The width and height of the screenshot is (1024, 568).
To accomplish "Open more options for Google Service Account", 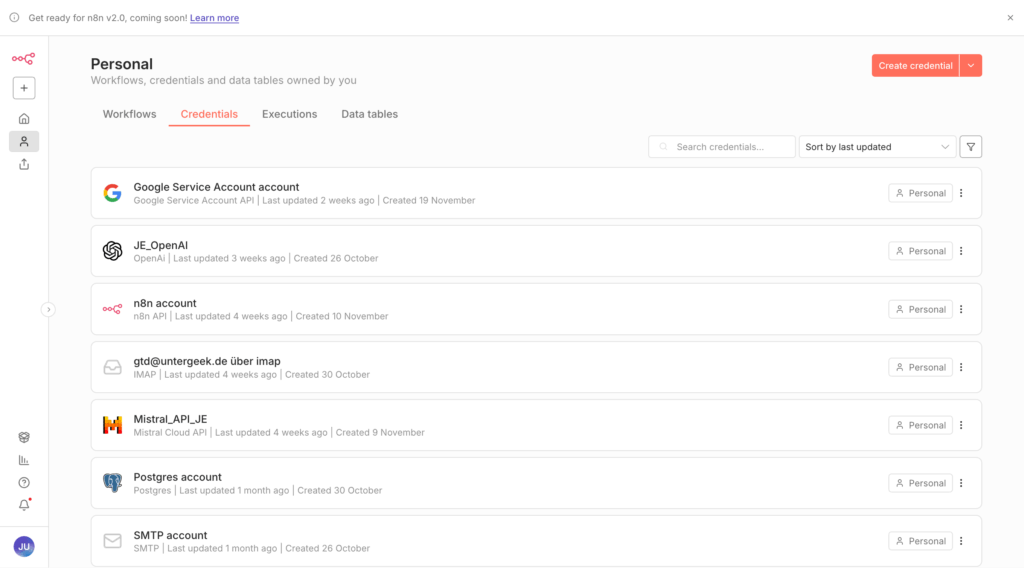I will (x=961, y=193).
